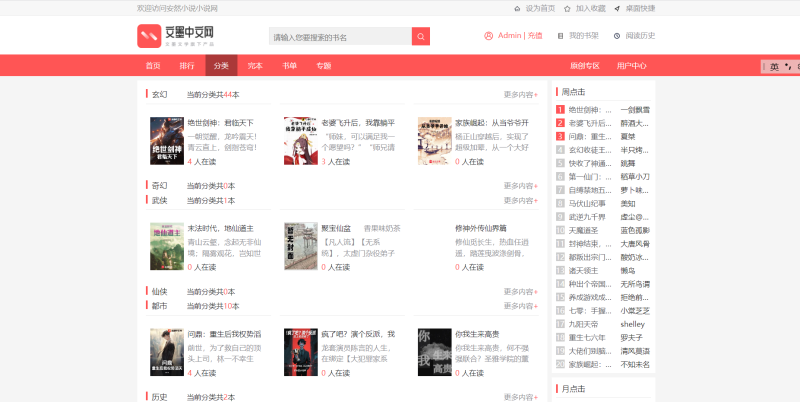Go to the 完本 navigation tab

pyautogui.click(x=255, y=66)
